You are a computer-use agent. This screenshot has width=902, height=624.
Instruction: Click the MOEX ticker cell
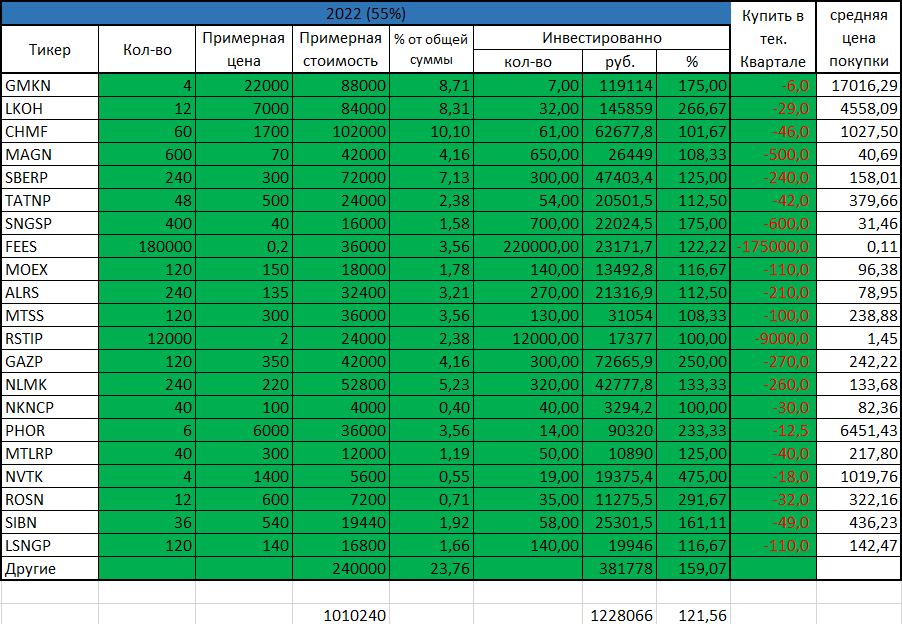point(50,270)
